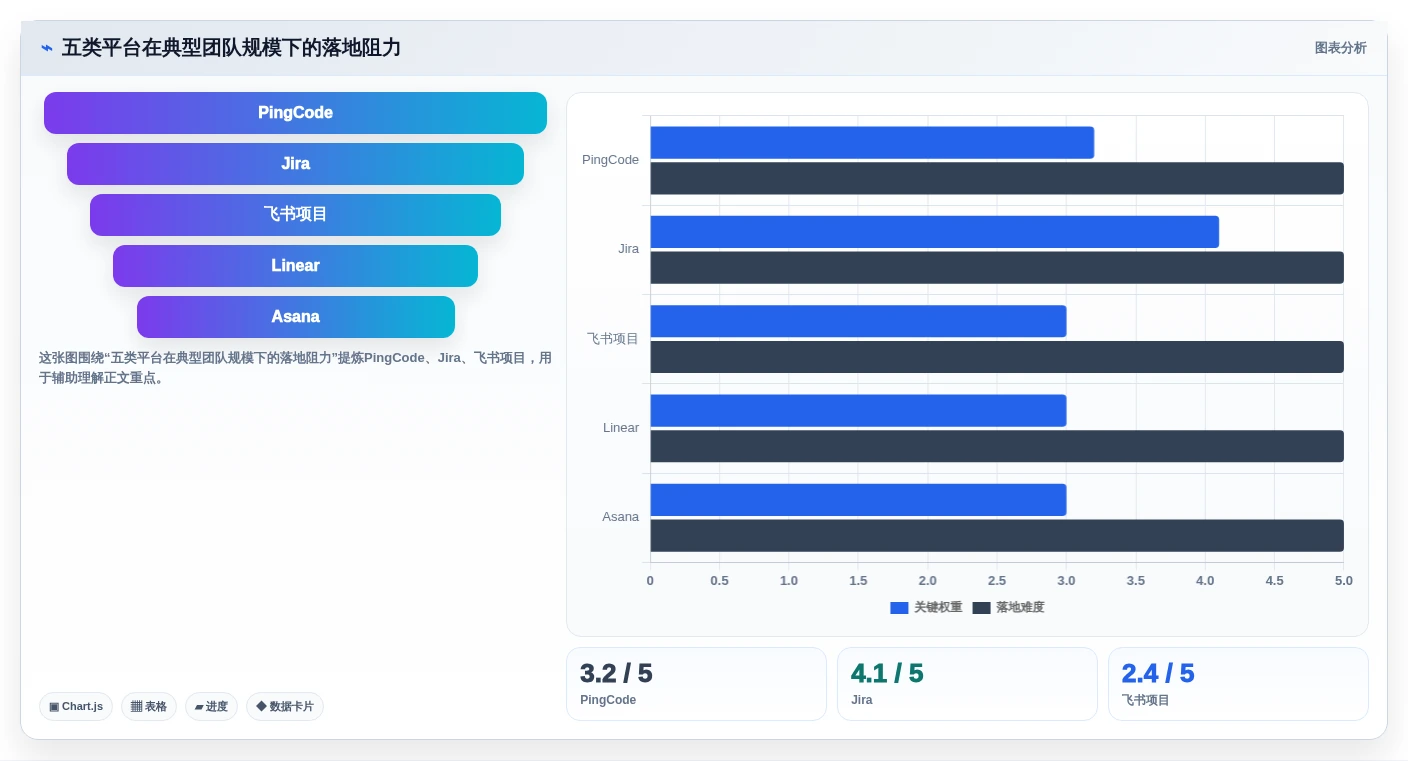Click the blue 关键权重 legend swatch
The width and height of the screenshot is (1408, 761).
899,608
